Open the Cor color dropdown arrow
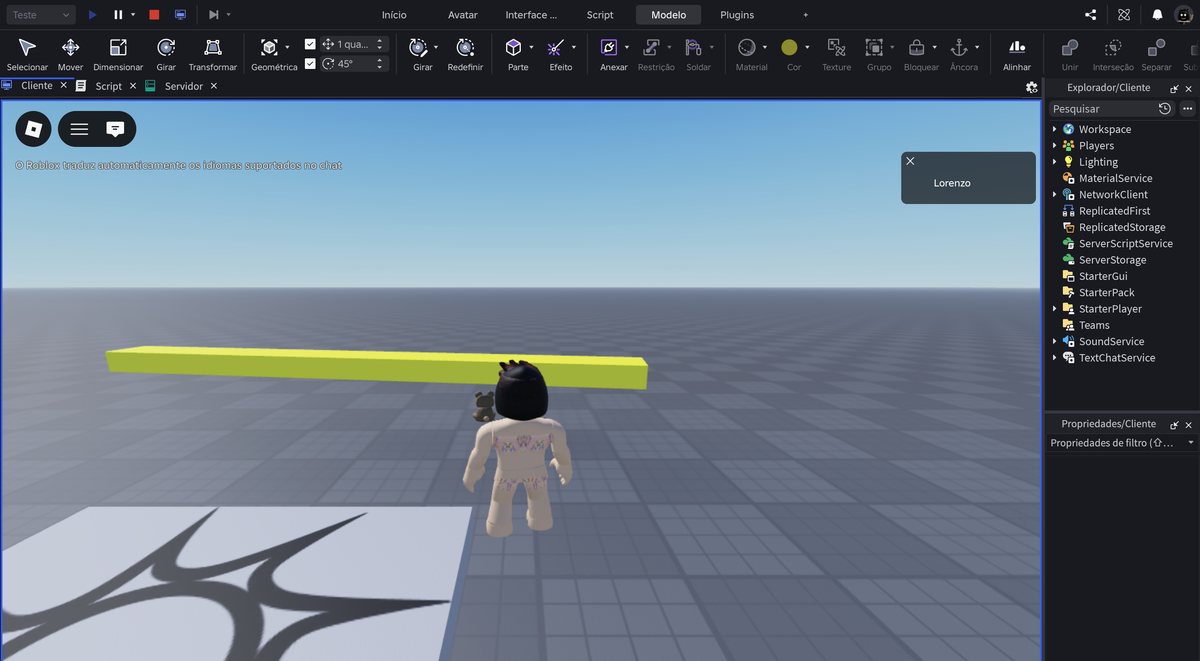 806,47
